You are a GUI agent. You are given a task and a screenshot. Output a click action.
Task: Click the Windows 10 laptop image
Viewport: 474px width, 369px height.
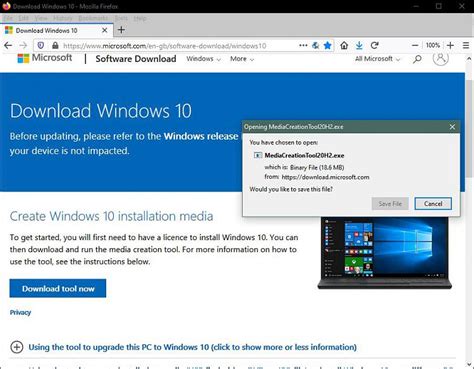coord(385,253)
